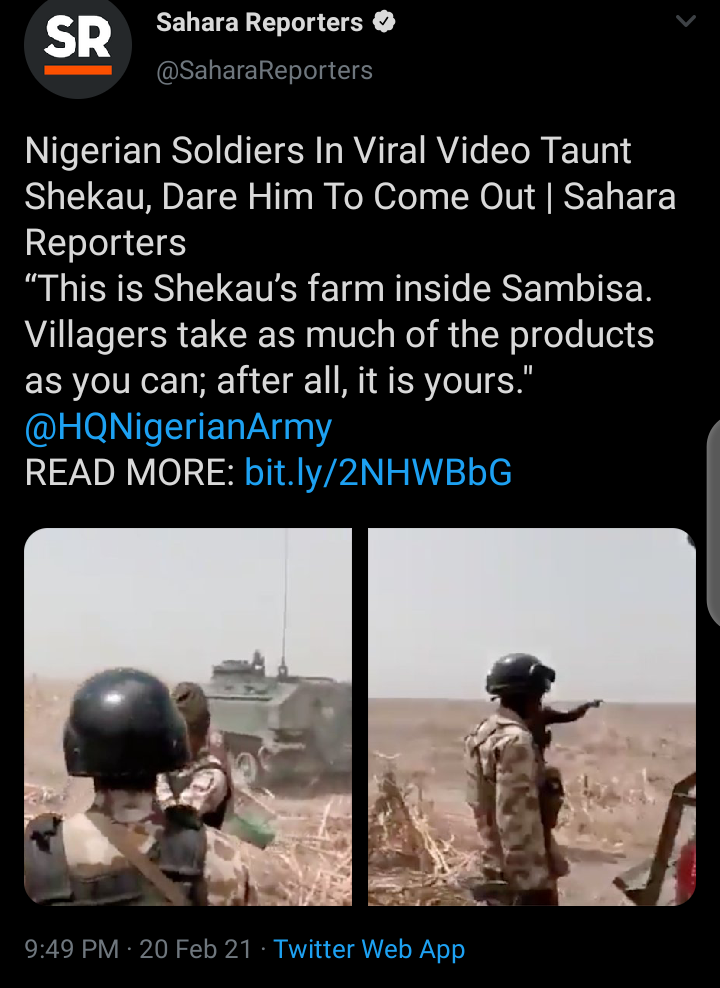Open the @SaharaReporters handle
The width and height of the screenshot is (720, 988).
coord(264,71)
